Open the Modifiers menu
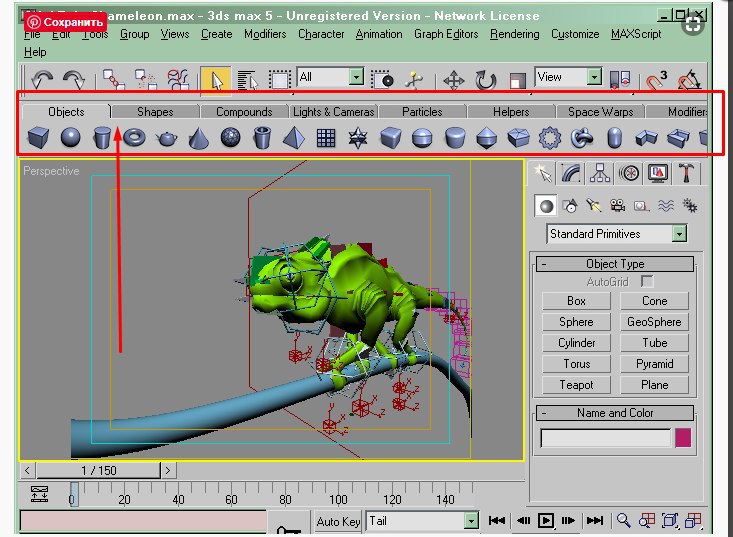Screen dimensions: 733x537 pyautogui.click(x=265, y=34)
